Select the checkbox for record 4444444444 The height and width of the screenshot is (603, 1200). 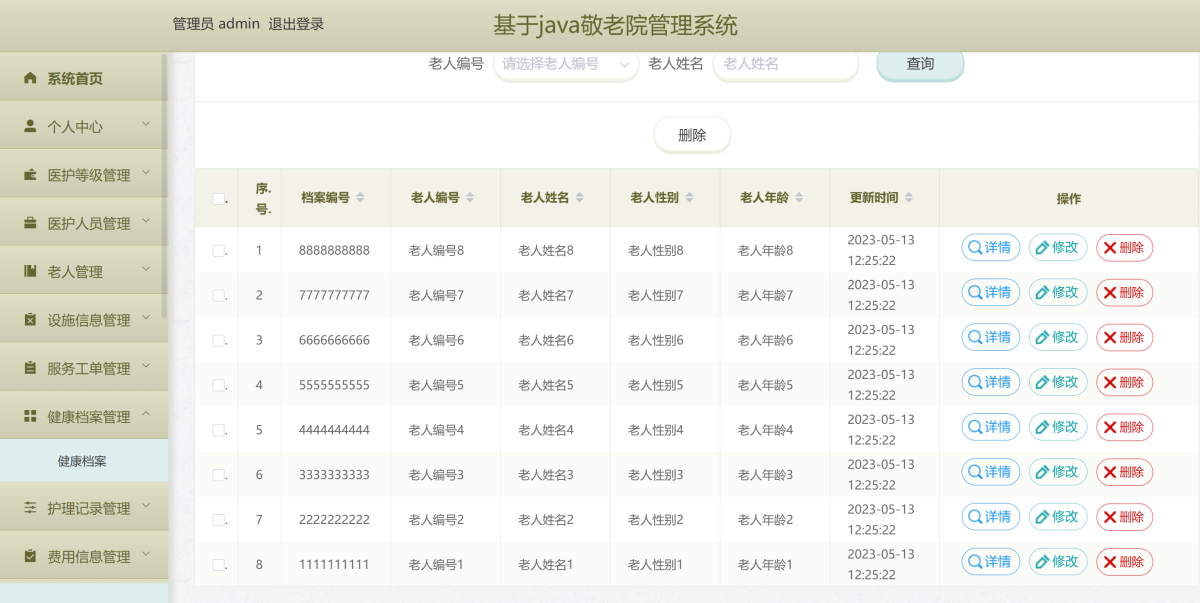218,430
